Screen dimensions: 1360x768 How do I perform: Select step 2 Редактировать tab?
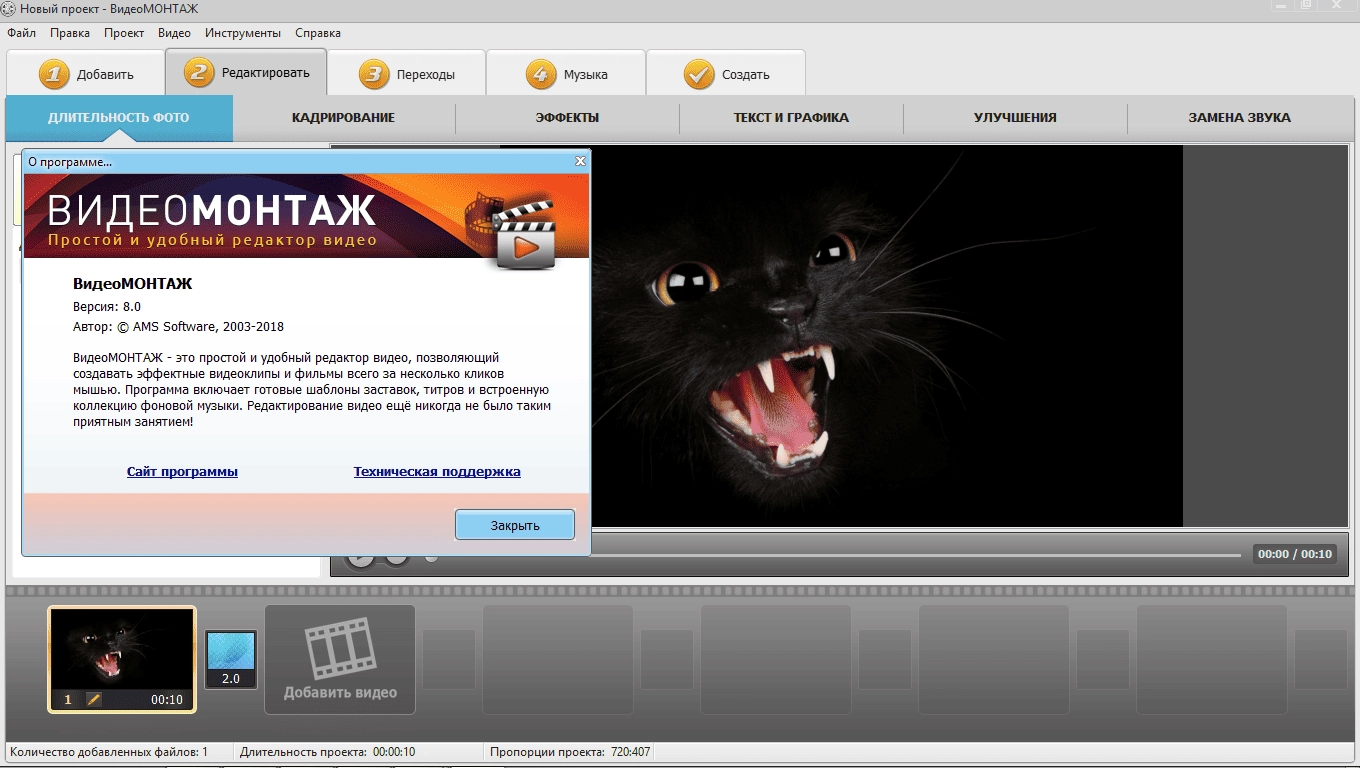point(246,72)
